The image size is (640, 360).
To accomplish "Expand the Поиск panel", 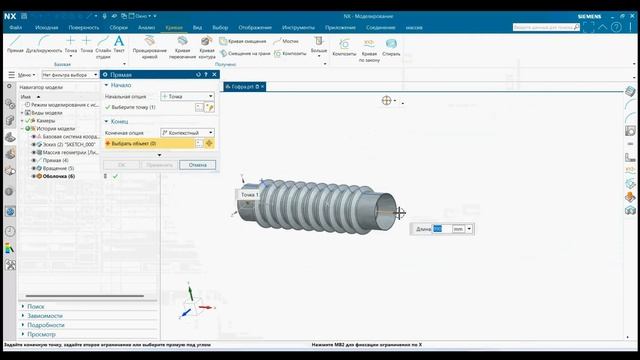I will (x=23, y=306).
